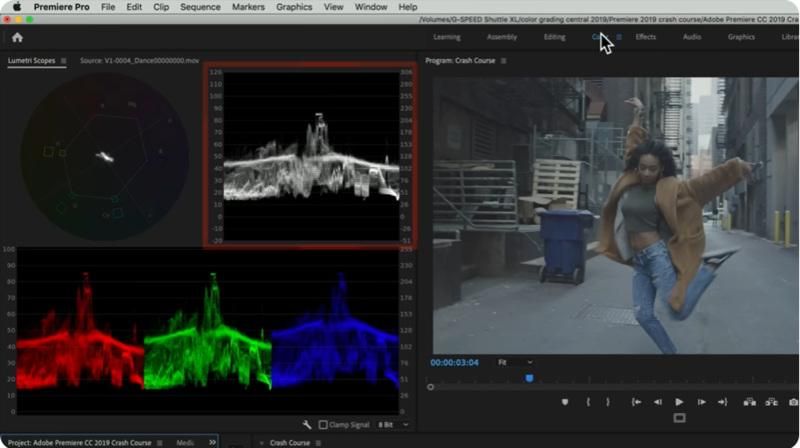Click the zoom scroll bar left handle

pos(431,387)
